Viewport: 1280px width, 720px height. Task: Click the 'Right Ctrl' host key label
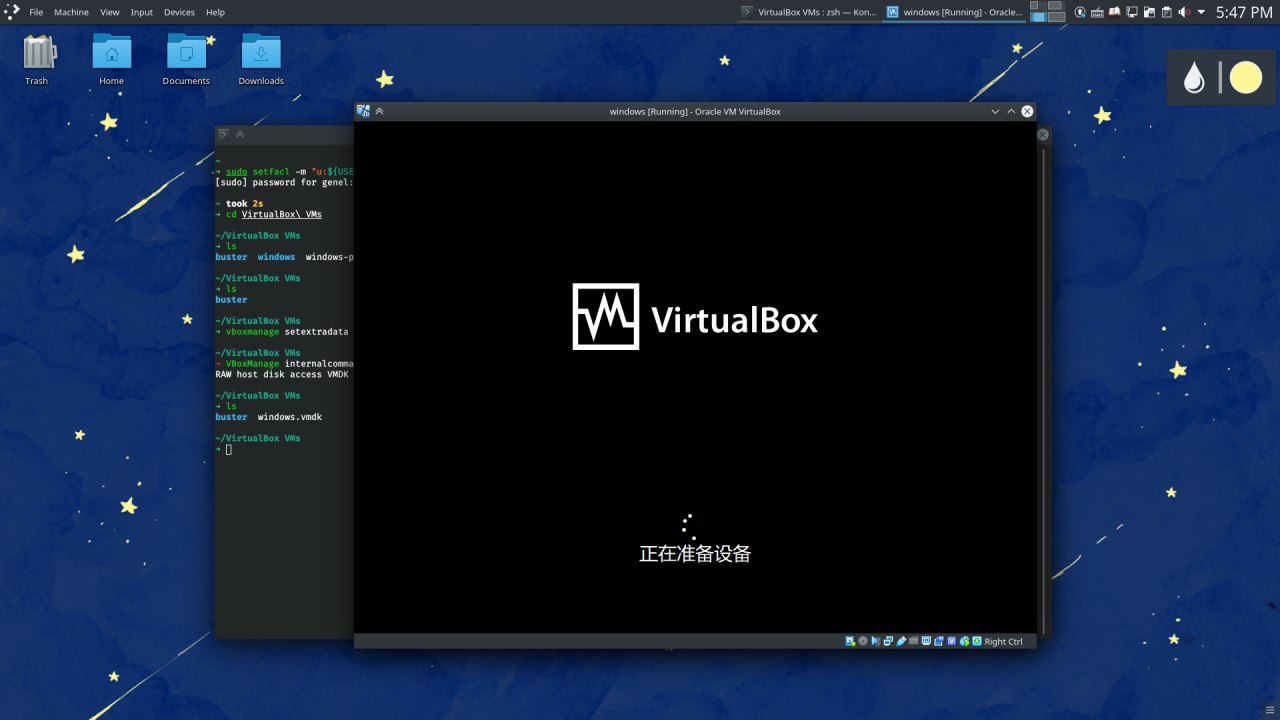[x=1003, y=642]
